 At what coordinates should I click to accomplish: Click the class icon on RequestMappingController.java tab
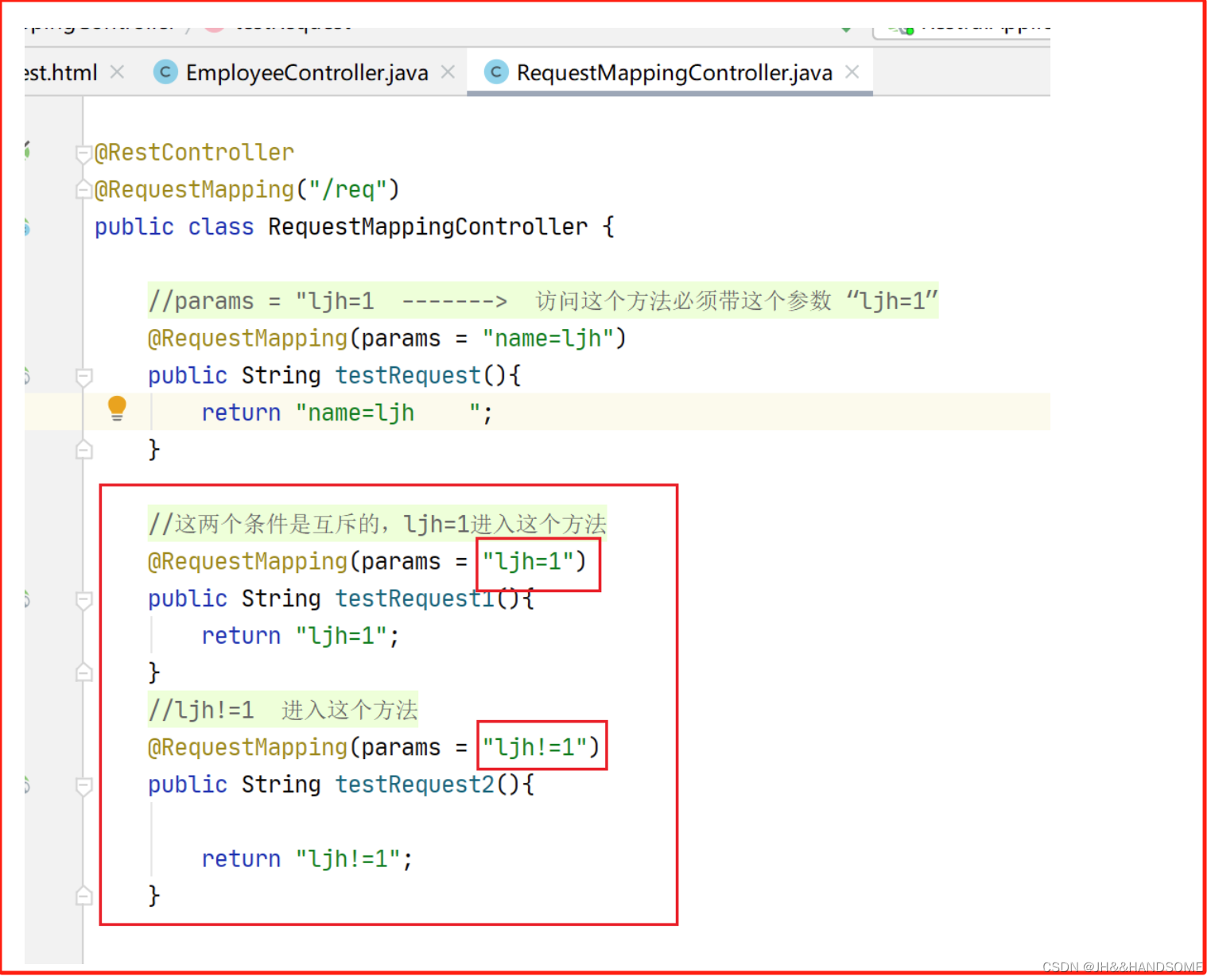click(x=496, y=72)
